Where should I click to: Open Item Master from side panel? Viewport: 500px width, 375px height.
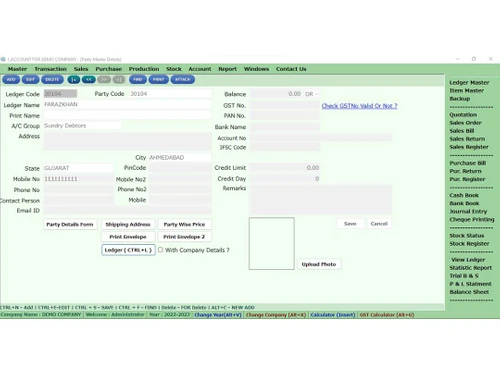pos(466,91)
